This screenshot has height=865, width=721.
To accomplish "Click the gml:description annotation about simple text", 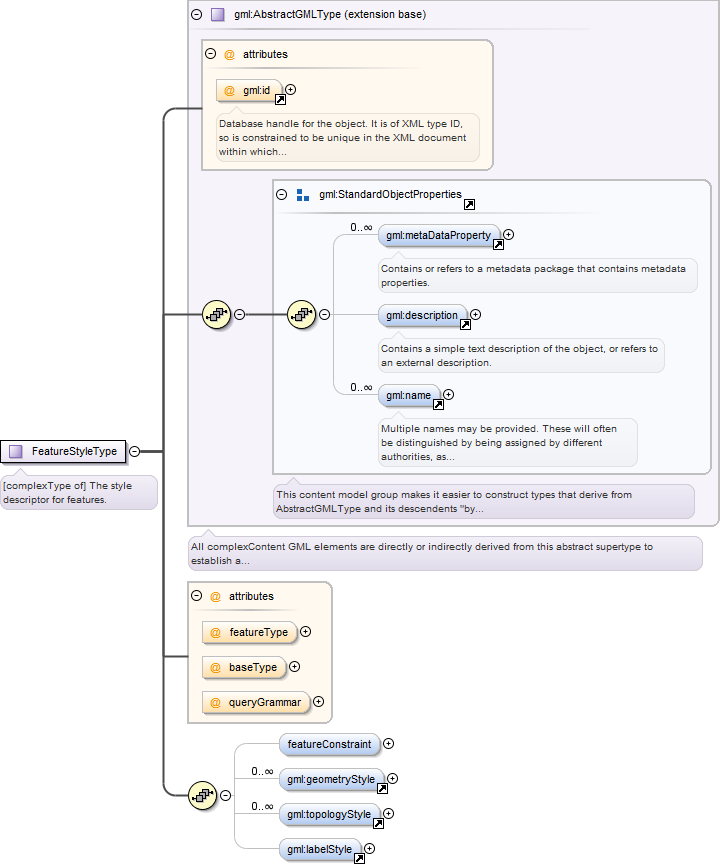I will pos(521,355).
